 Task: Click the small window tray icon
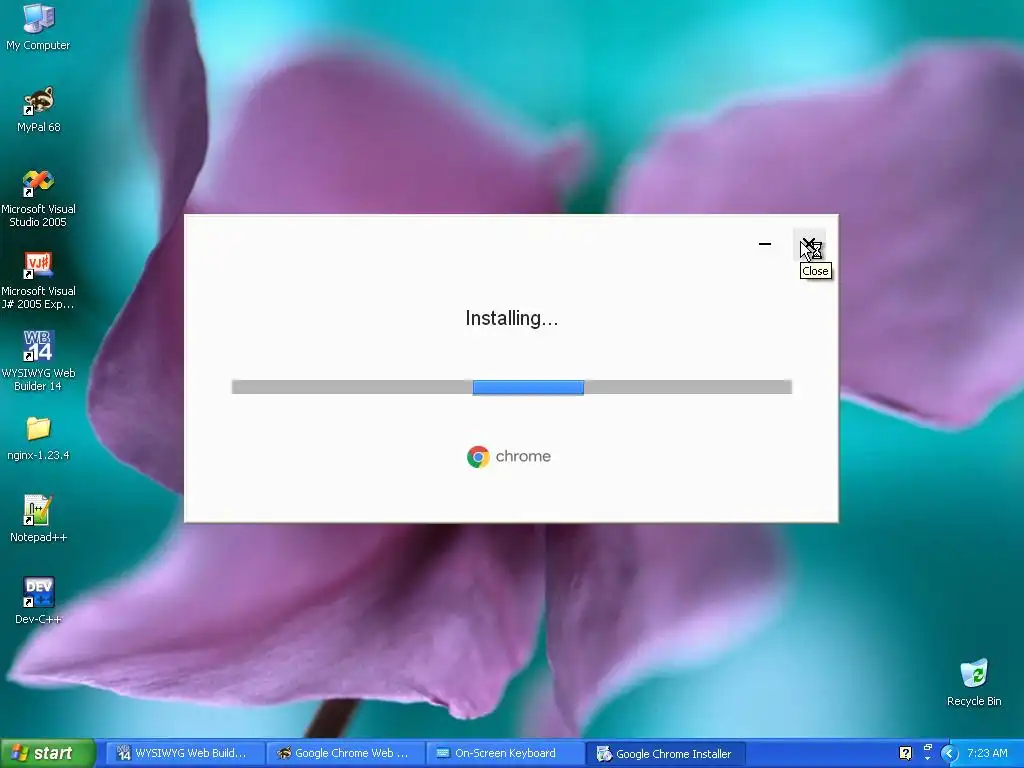tap(927, 750)
